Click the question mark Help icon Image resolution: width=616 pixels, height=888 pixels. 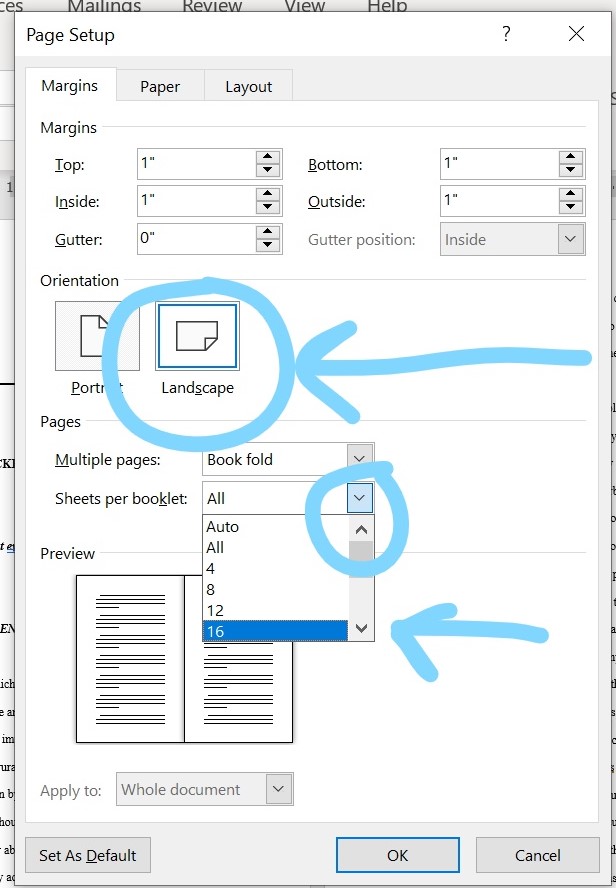(x=507, y=35)
